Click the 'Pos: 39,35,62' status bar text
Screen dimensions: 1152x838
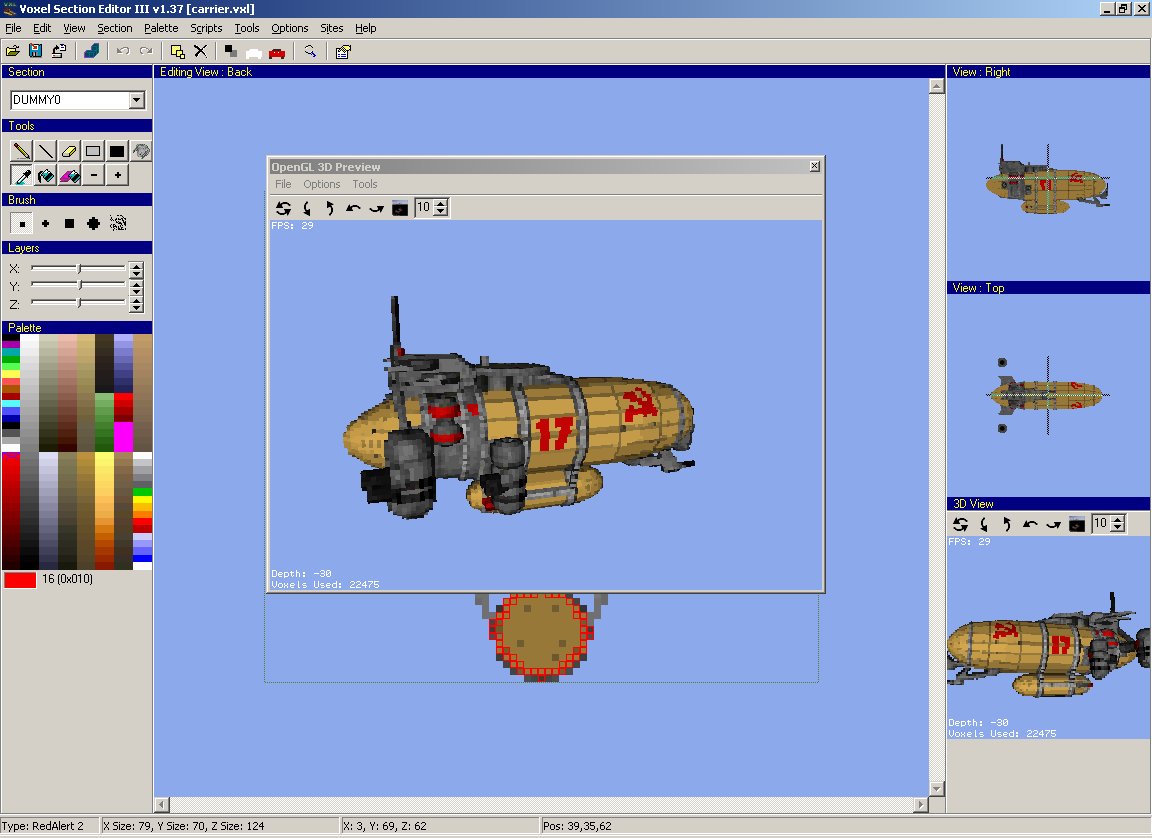(x=577, y=826)
